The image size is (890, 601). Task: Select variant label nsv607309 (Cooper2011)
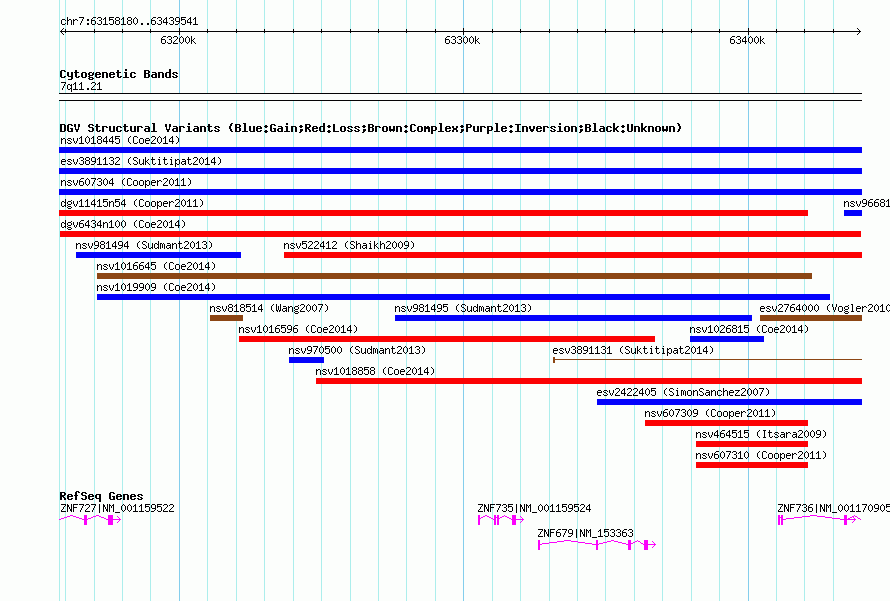(x=710, y=413)
